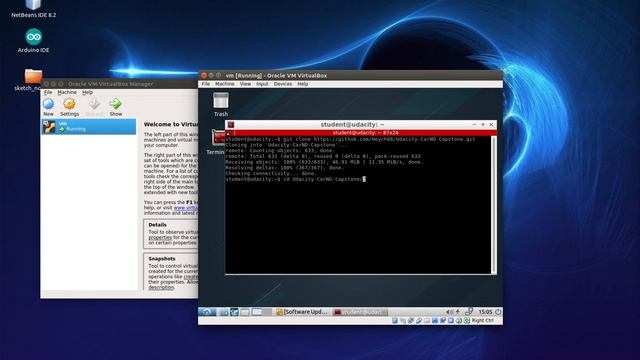Open Machine menu of the running vm window
The width and height of the screenshot is (640, 360).
(x=224, y=84)
